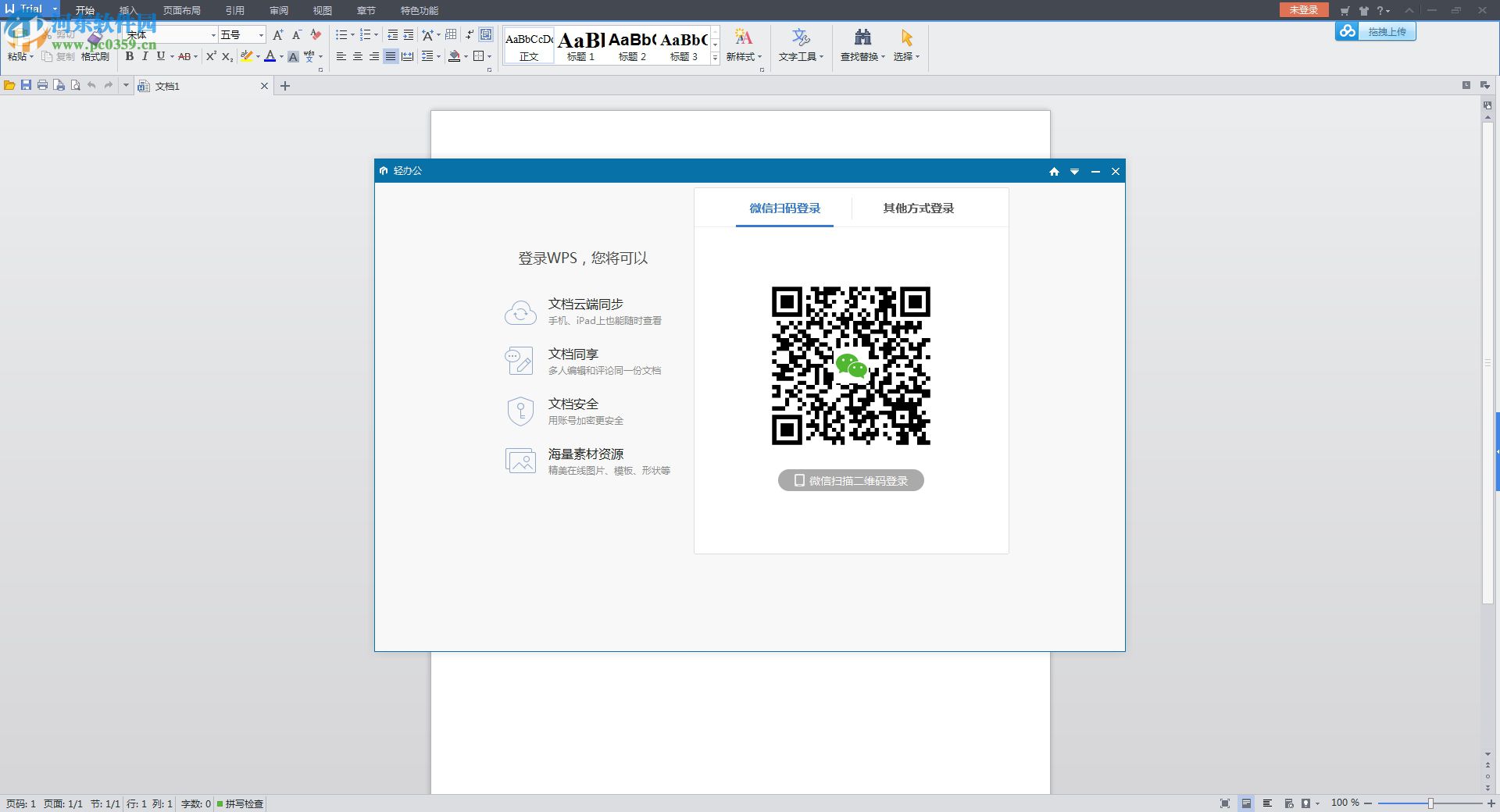Toggle italic formatting
The height and width of the screenshot is (812, 1500).
pos(145,56)
